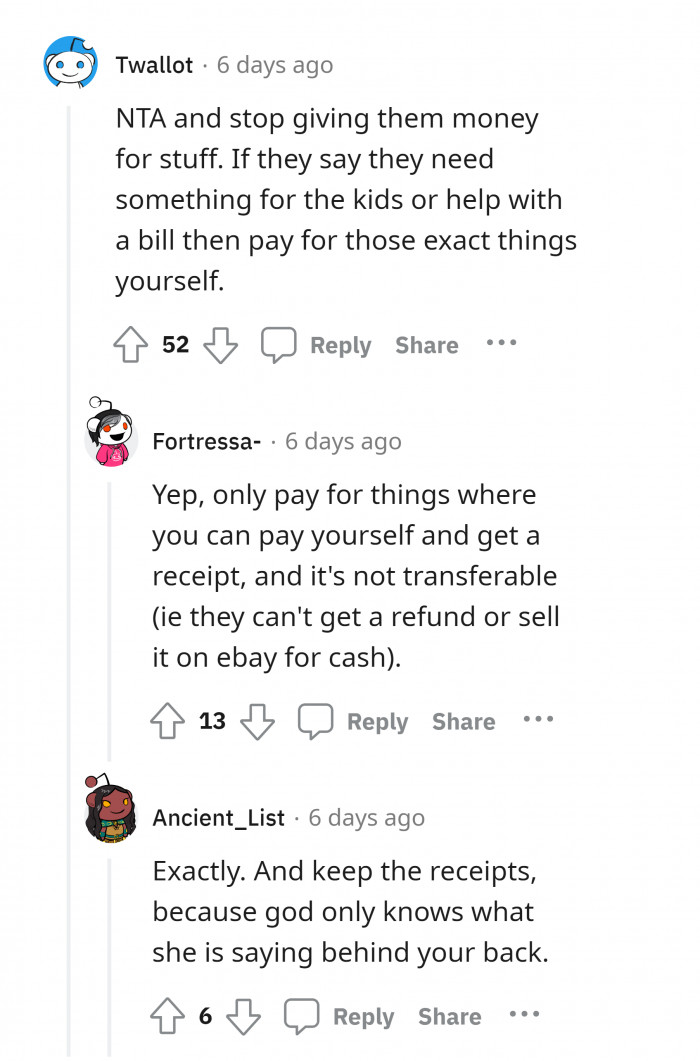
Task: Click Reply under Twallot's comment
Action: (x=340, y=344)
